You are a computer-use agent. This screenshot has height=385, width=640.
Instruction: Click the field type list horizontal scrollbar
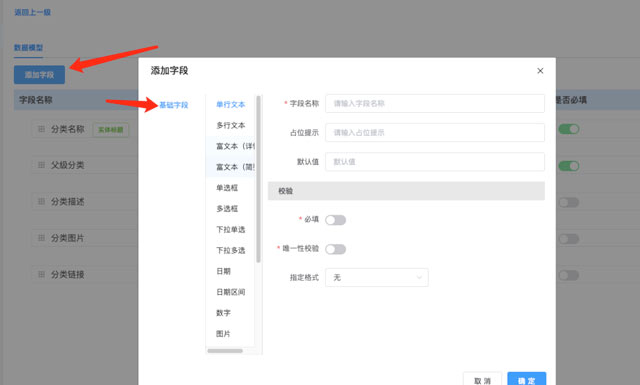225,351
